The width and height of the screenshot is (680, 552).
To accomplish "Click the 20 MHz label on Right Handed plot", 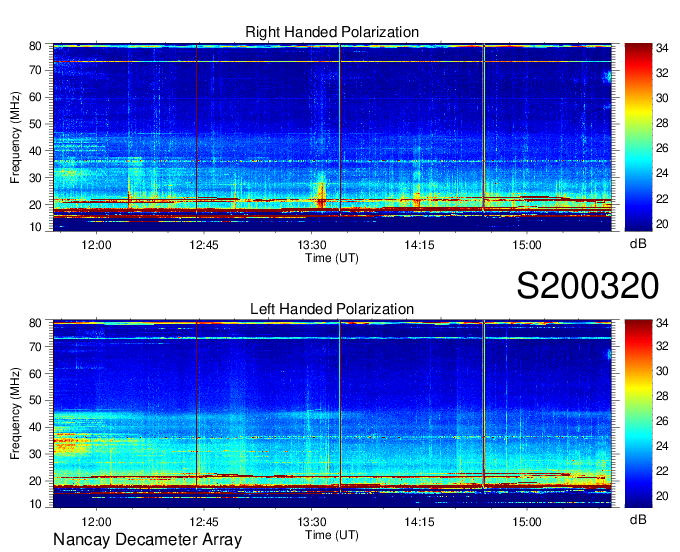I will tap(35, 205).
